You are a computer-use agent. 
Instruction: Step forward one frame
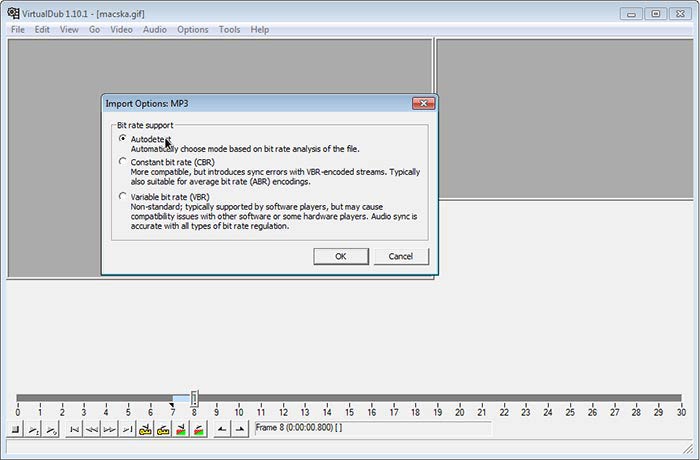point(108,429)
